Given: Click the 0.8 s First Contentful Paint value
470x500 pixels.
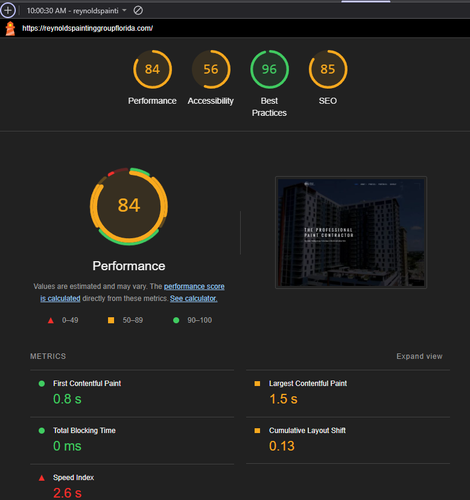Looking at the screenshot, I should 67,399.
